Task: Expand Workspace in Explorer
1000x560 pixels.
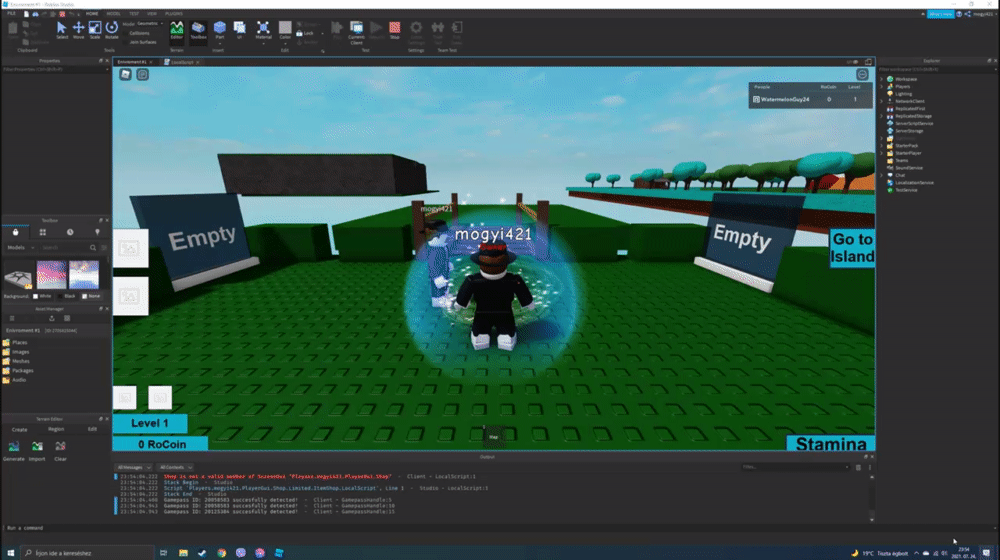Action: coord(882,79)
